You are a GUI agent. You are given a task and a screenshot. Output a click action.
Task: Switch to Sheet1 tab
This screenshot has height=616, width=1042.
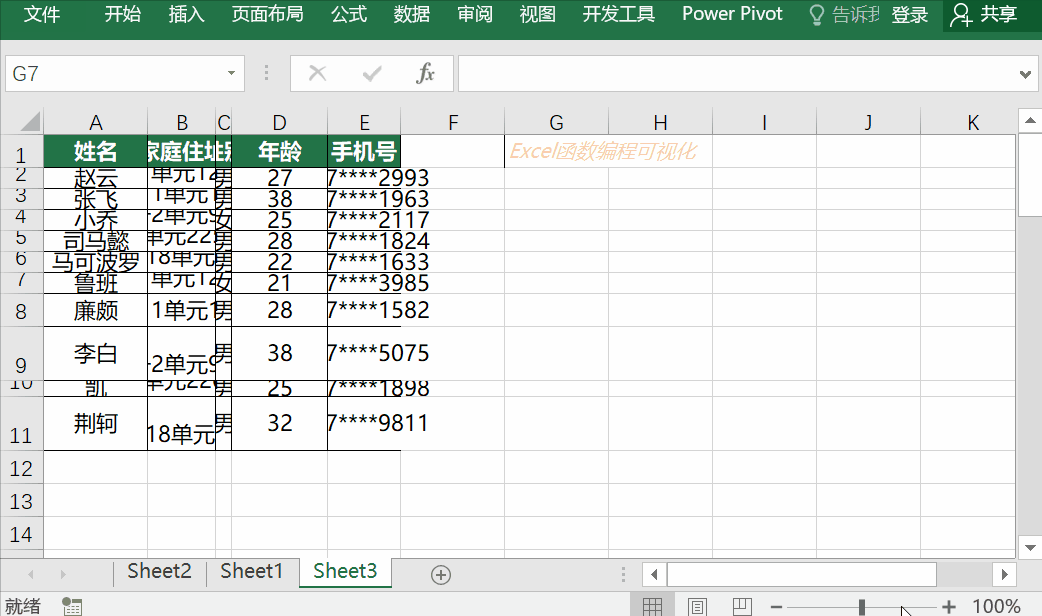click(x=252, y=571)
